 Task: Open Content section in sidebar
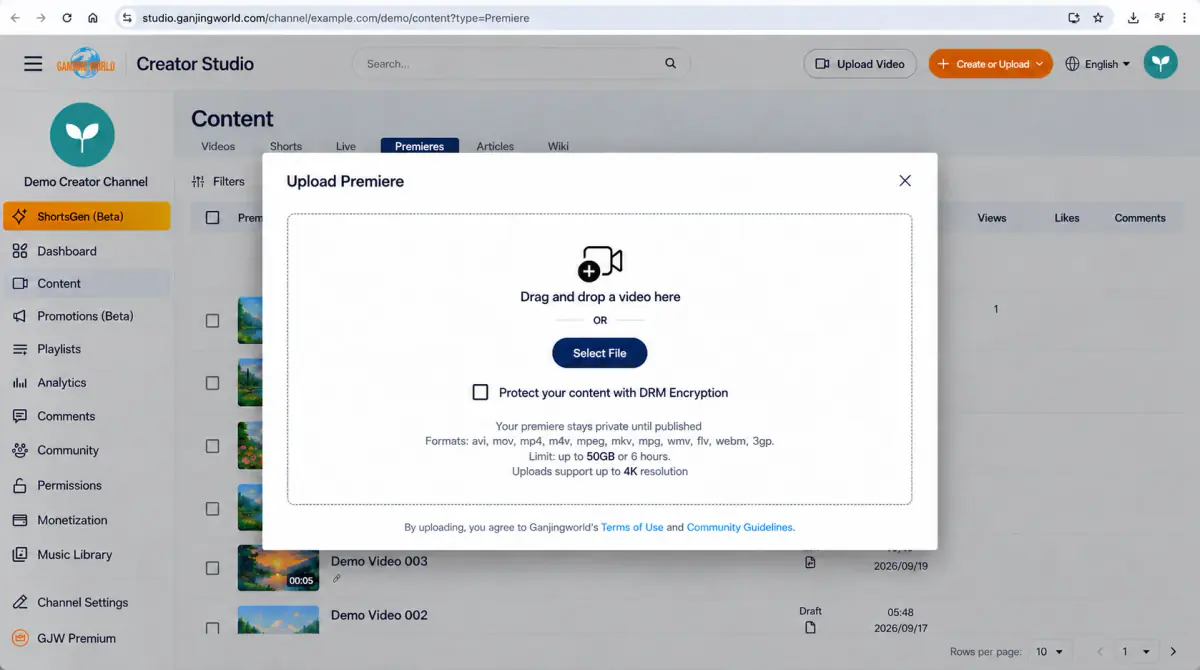click(86, 283)
